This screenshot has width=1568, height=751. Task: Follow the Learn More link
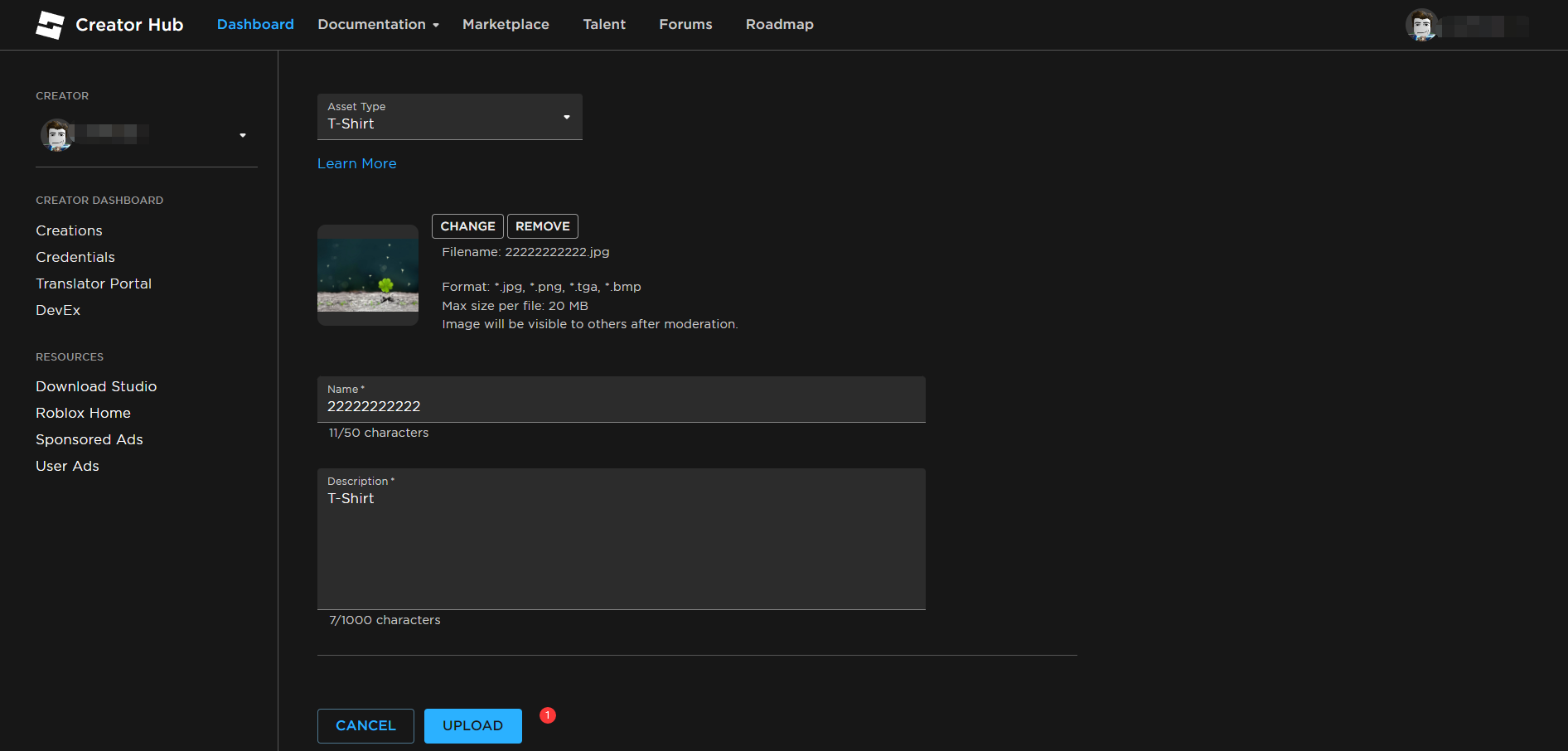click(x=357, y=163)
